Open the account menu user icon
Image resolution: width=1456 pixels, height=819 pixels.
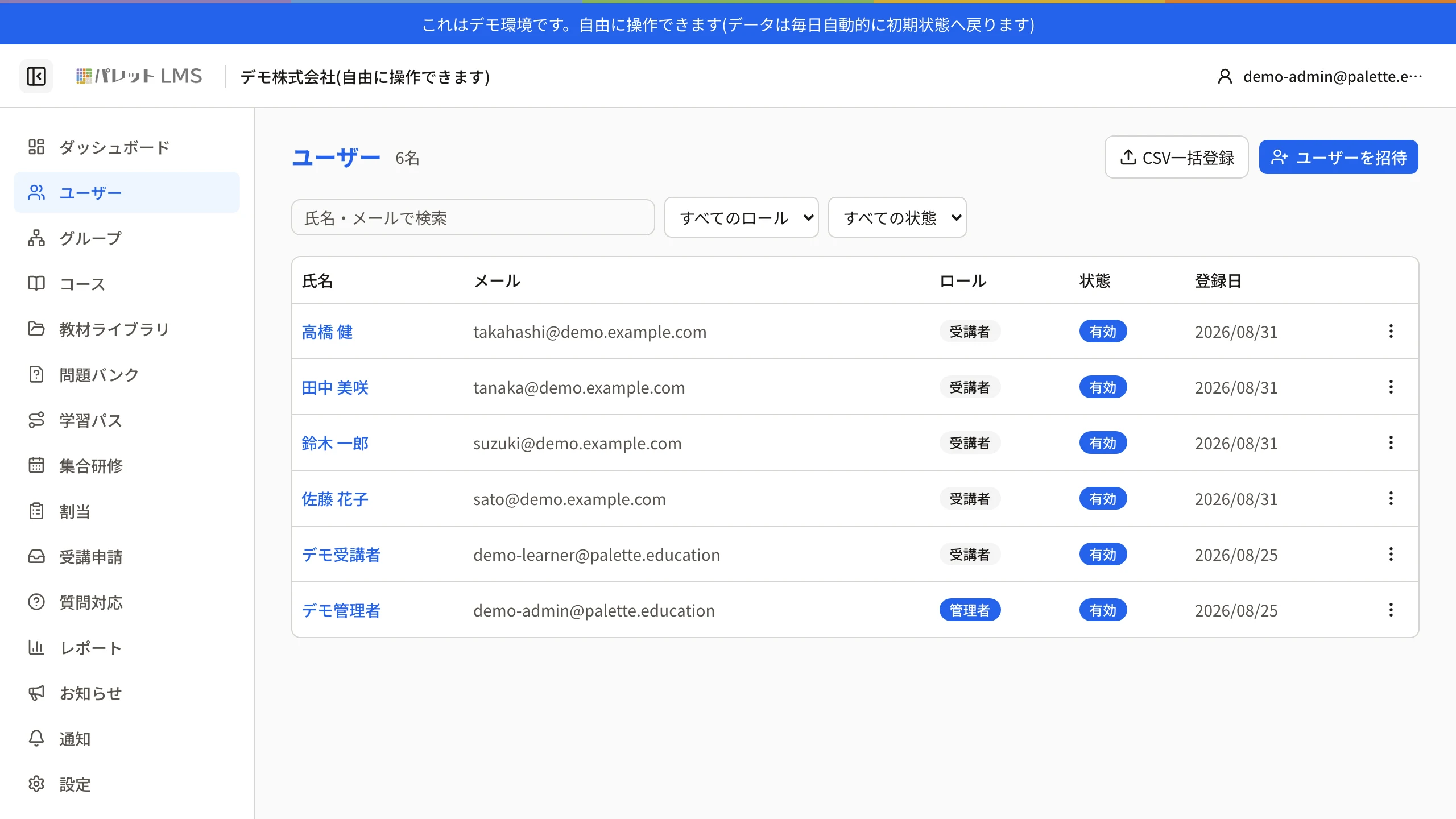point(1225,76)
